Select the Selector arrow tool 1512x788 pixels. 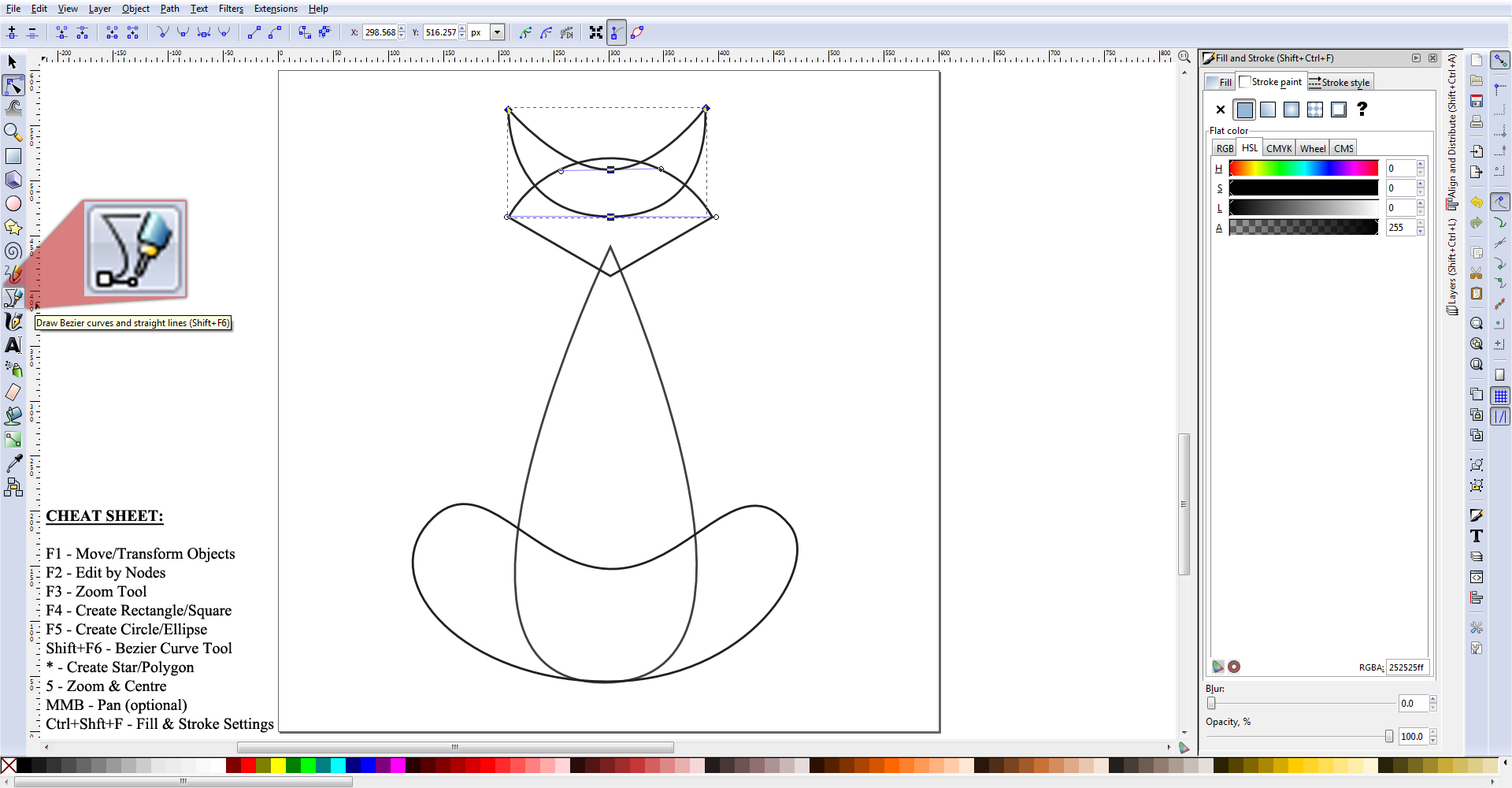[13, 61]
